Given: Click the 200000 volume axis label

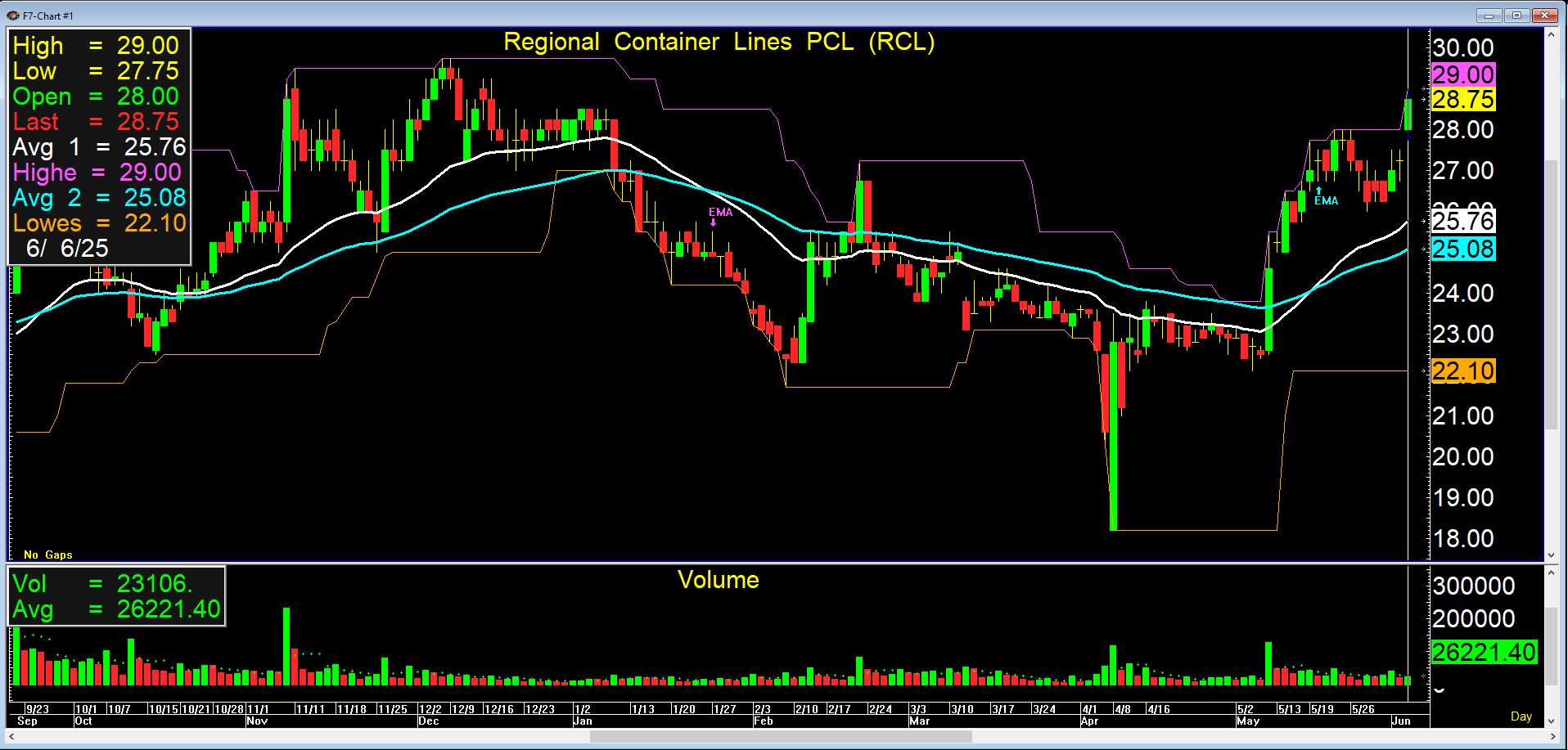Looking at the screenshot, I should (1474, 619).
